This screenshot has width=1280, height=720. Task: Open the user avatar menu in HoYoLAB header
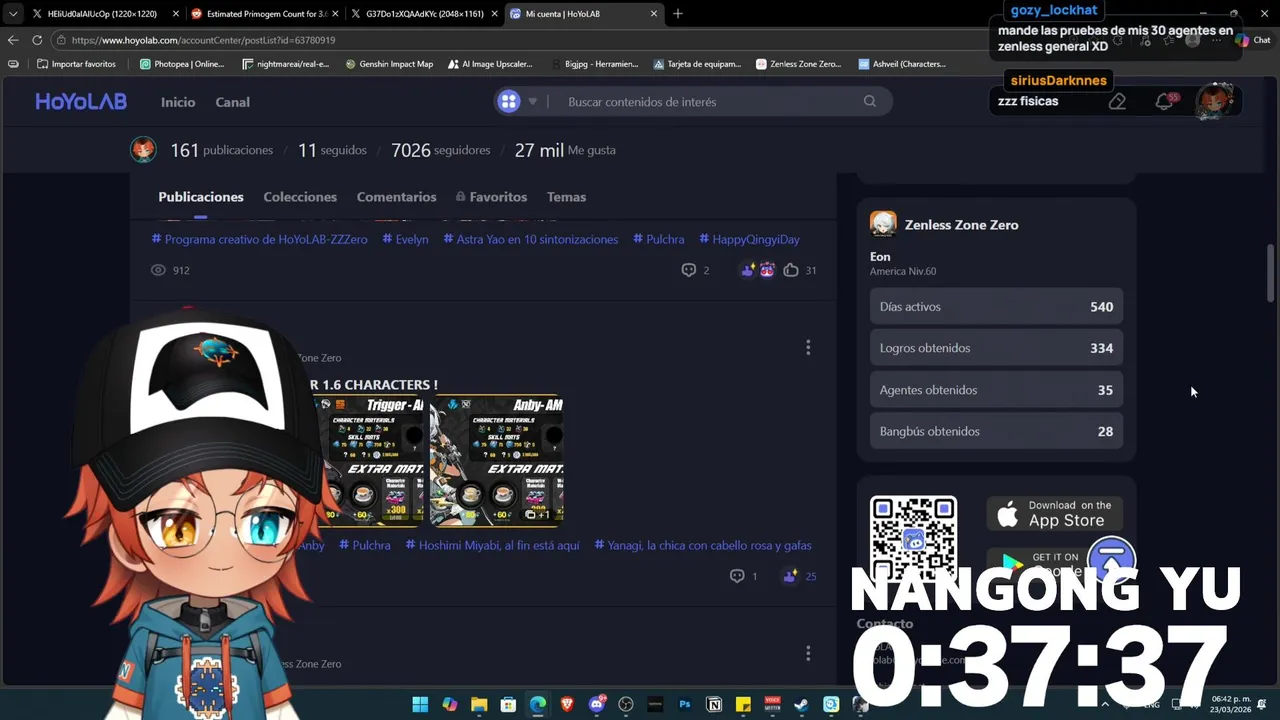click(1215, 101)
